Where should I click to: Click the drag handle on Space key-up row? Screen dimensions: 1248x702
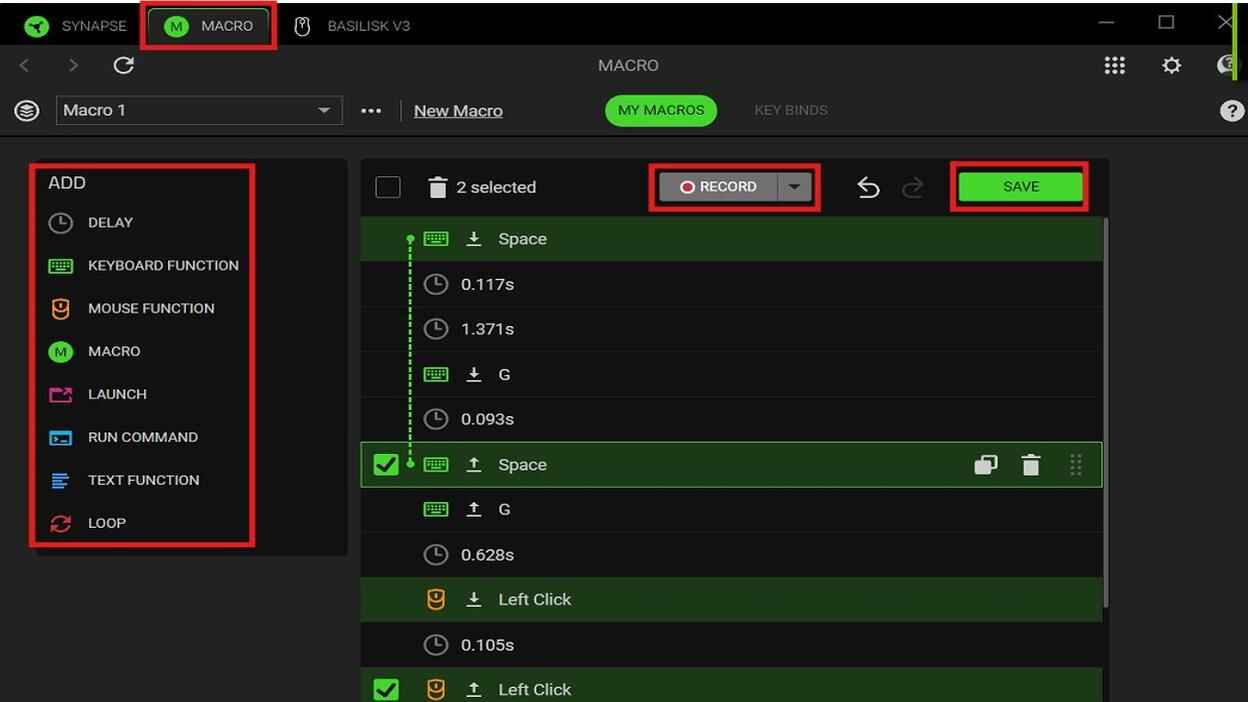tap(1076, 465)
